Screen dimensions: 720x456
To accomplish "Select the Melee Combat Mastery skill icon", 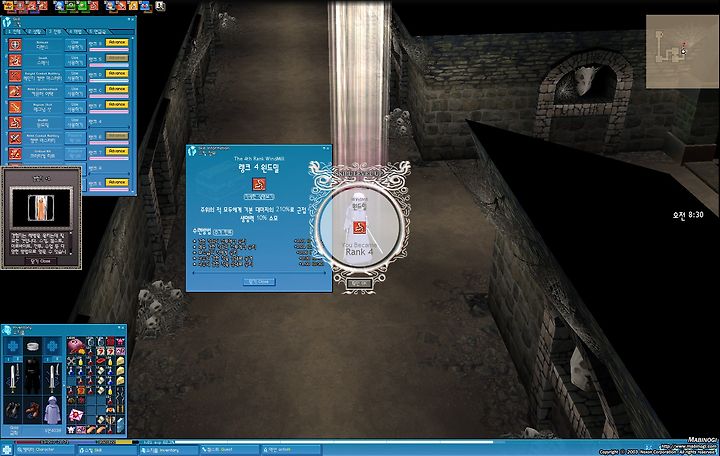I will pyautogui.click(x=15, y=138).
